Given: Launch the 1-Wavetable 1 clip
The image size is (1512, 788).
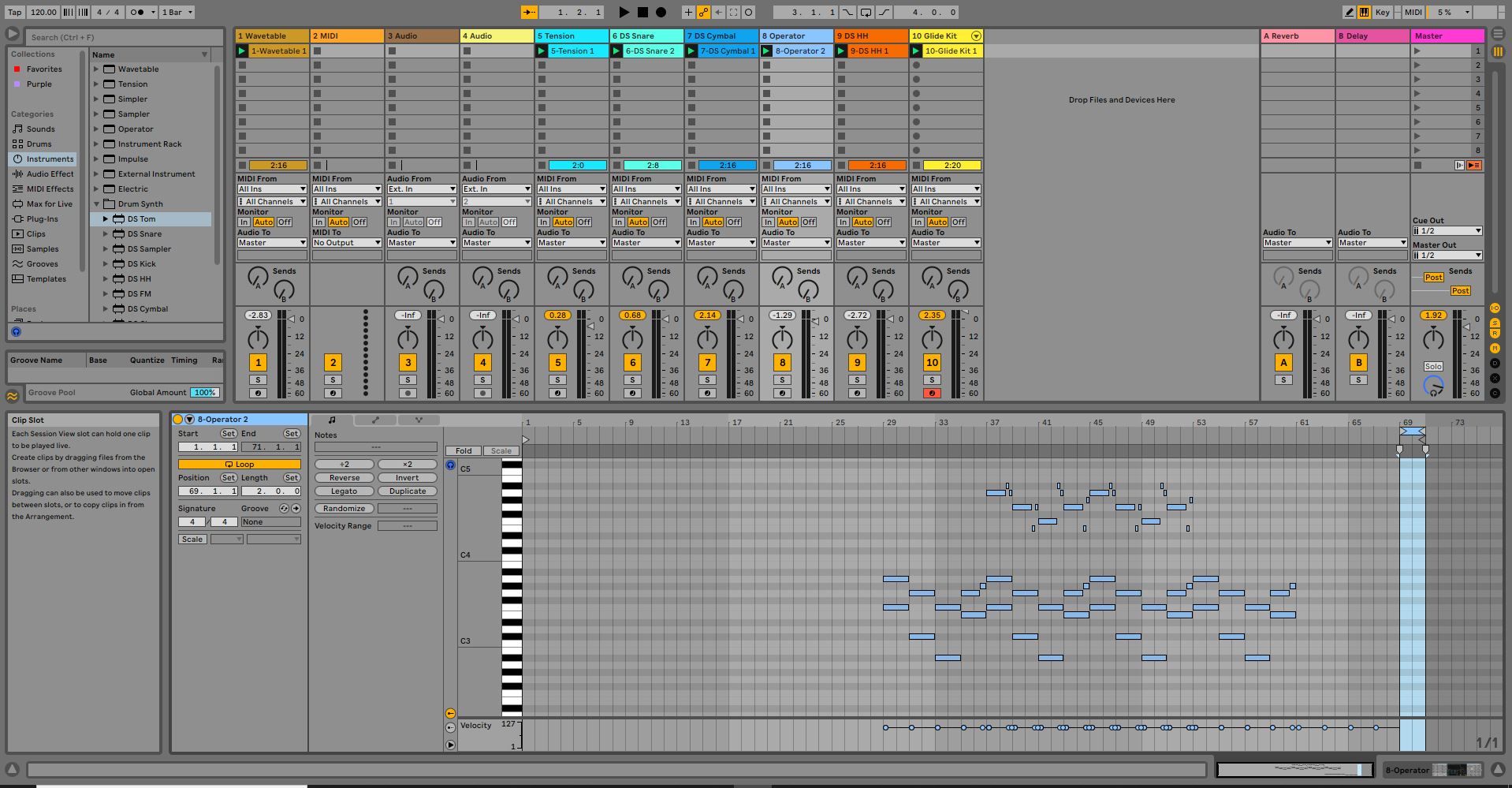Looking at the screenshot, I should point(242,50).
